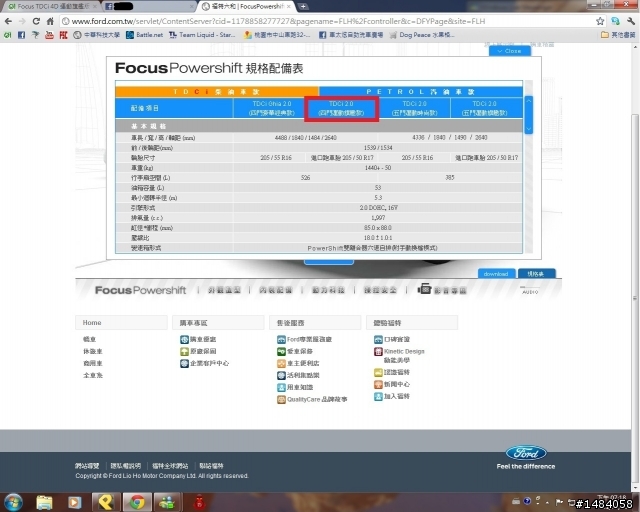Screen dimensions: 640x512
Task: Open the YouTube bookmark icon
Action: 49,35
